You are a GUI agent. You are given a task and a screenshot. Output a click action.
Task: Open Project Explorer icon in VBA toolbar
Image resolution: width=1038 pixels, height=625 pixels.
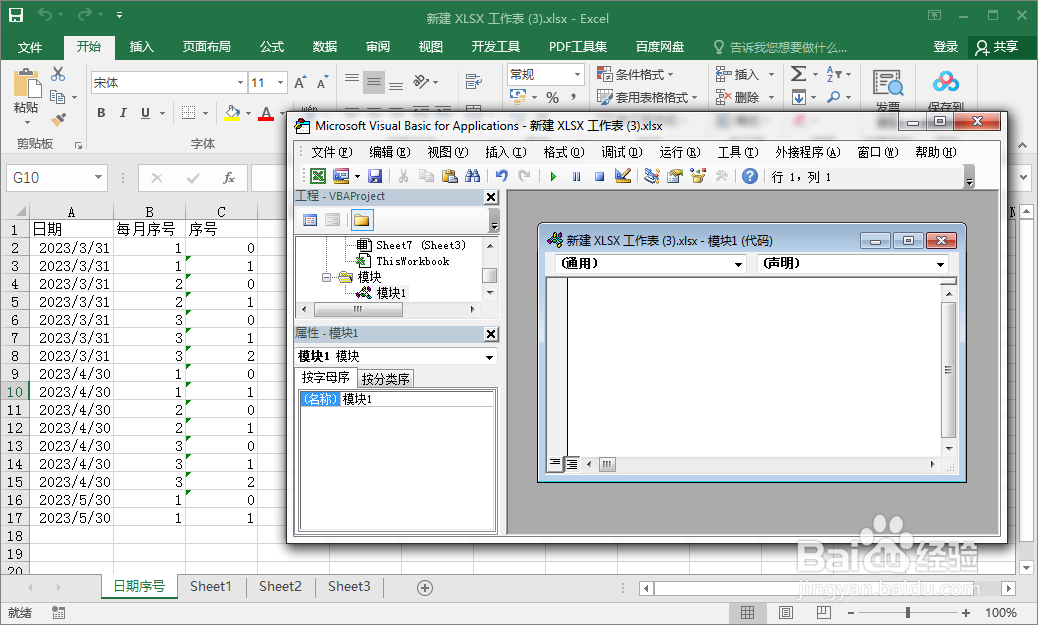pos(651,176)
